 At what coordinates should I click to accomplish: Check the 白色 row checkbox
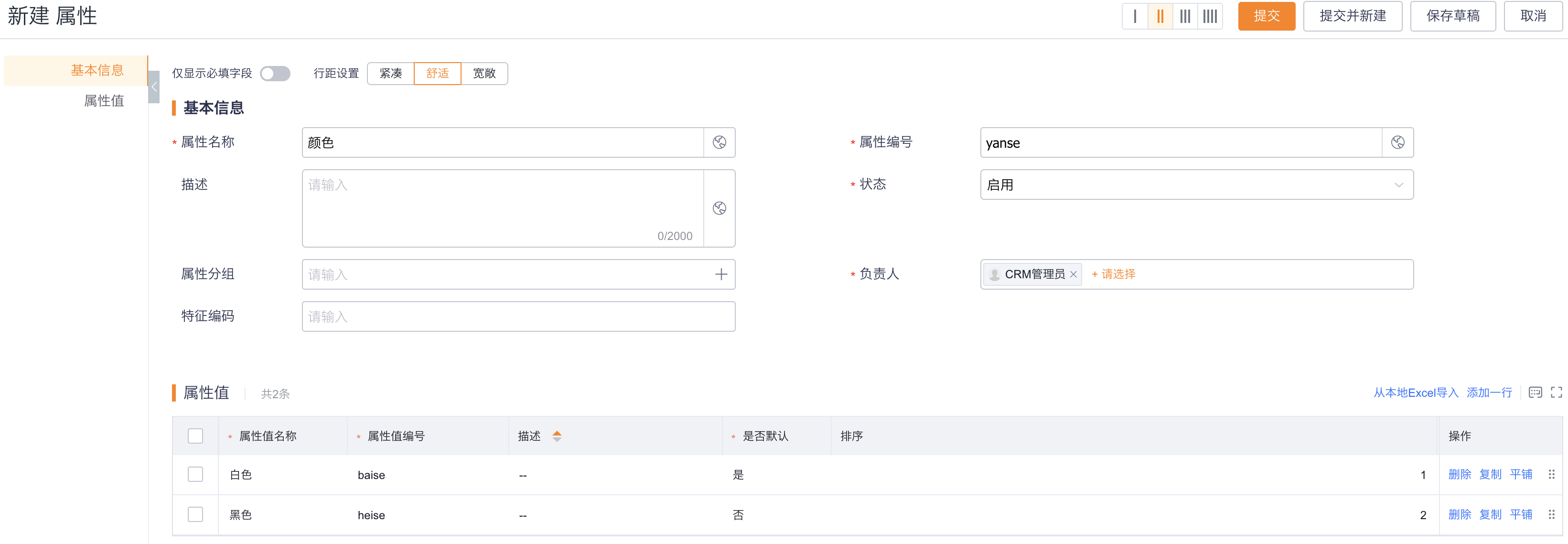click(x=195, y=475)
